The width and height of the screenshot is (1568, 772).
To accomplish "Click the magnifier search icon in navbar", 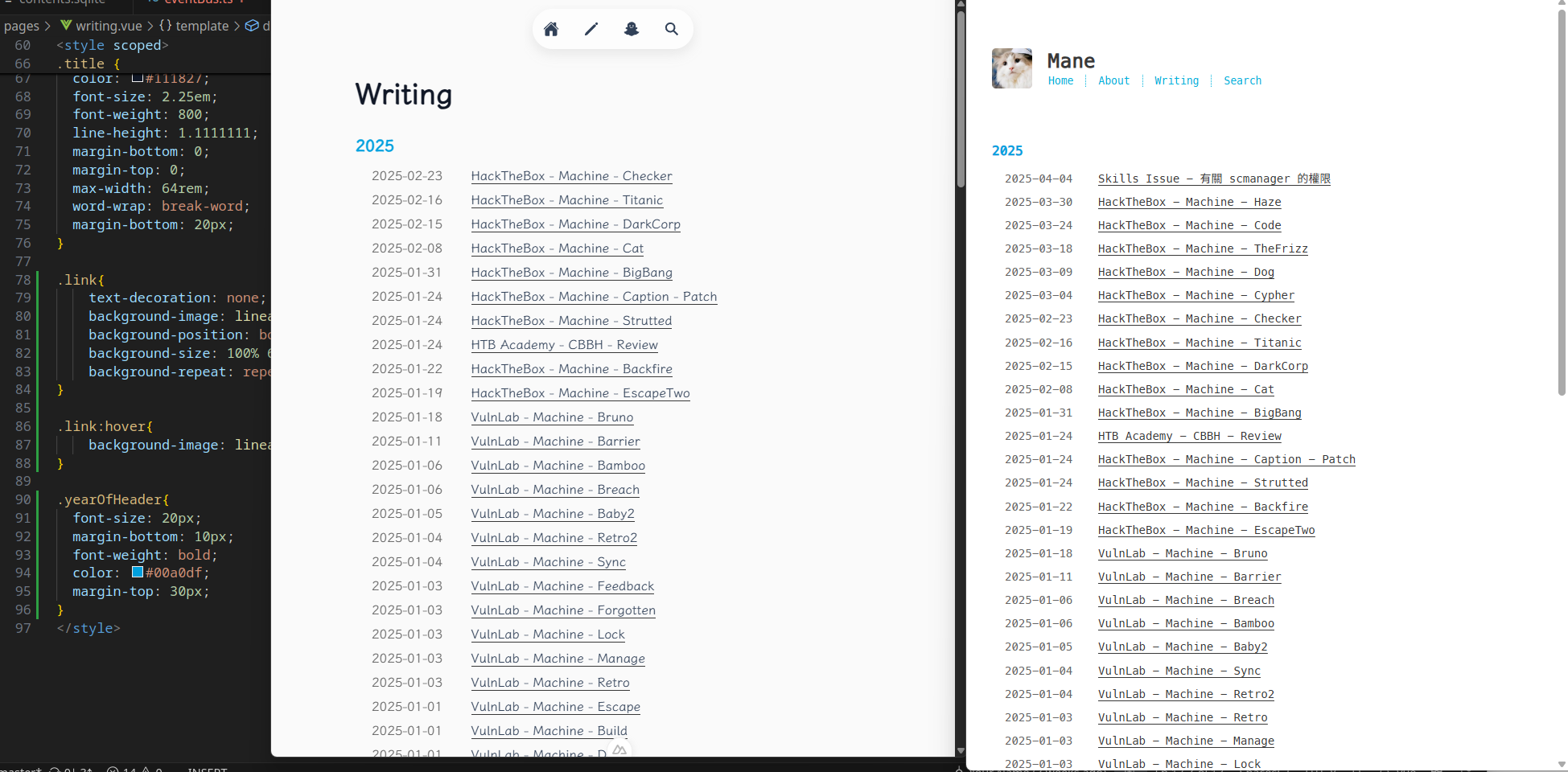I will [671, 30].
